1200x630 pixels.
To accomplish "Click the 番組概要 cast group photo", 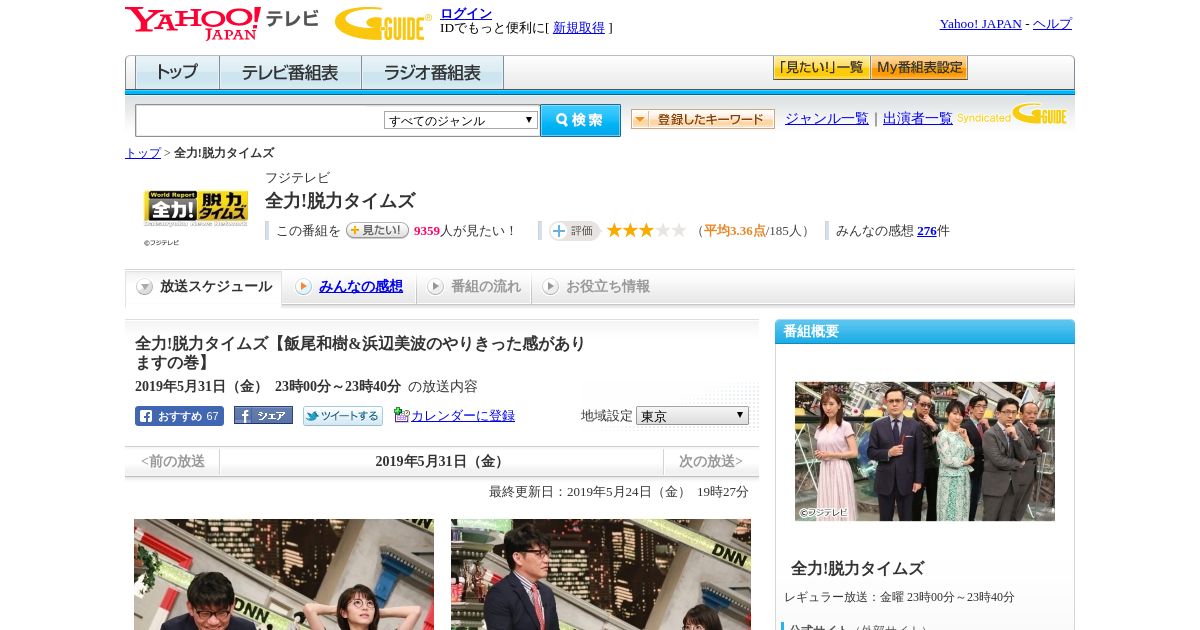I will [925, 451].
